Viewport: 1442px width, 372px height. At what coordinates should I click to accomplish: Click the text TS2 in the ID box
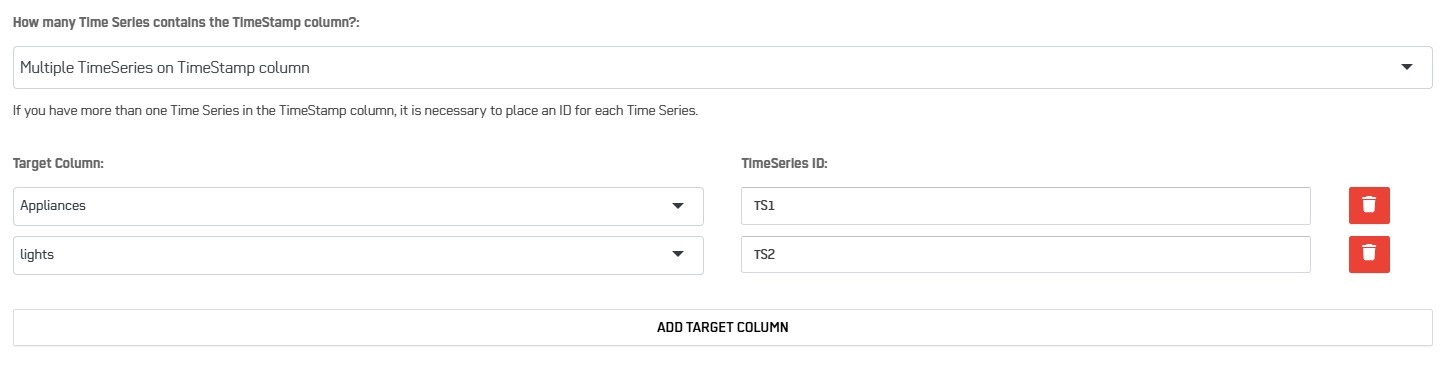tap(765, 255)
